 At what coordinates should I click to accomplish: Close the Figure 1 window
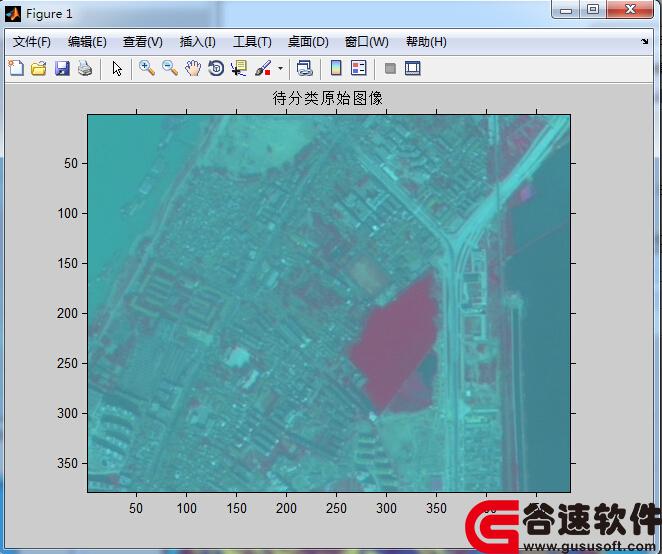point(630,9)
